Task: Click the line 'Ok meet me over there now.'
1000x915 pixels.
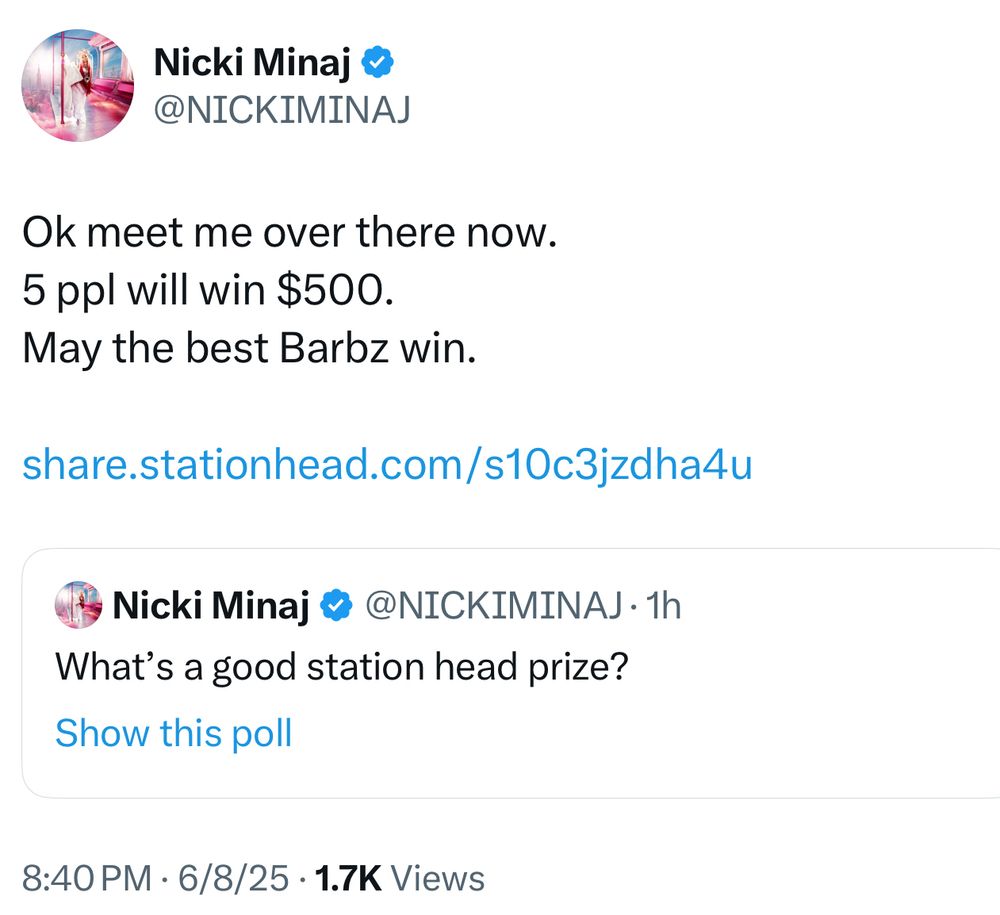Action: tap(290, 231)
